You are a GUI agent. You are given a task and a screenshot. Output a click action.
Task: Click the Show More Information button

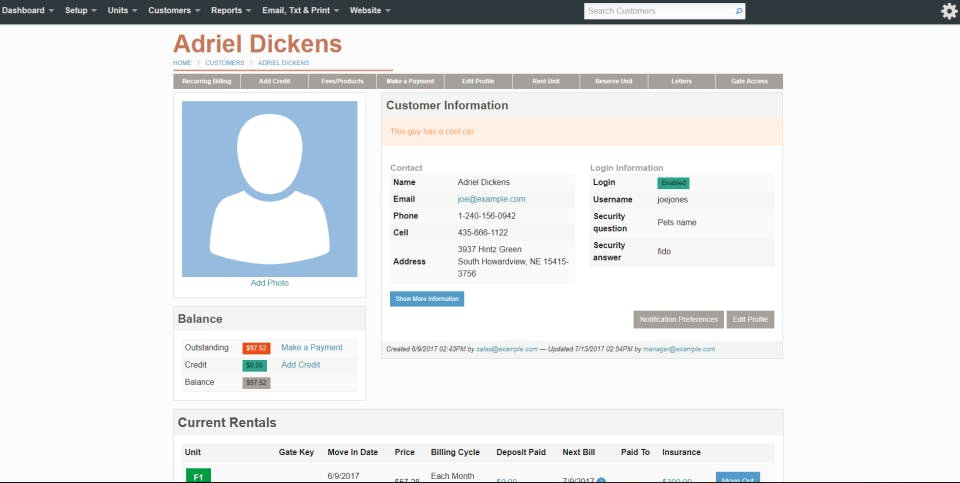(427, 299)
